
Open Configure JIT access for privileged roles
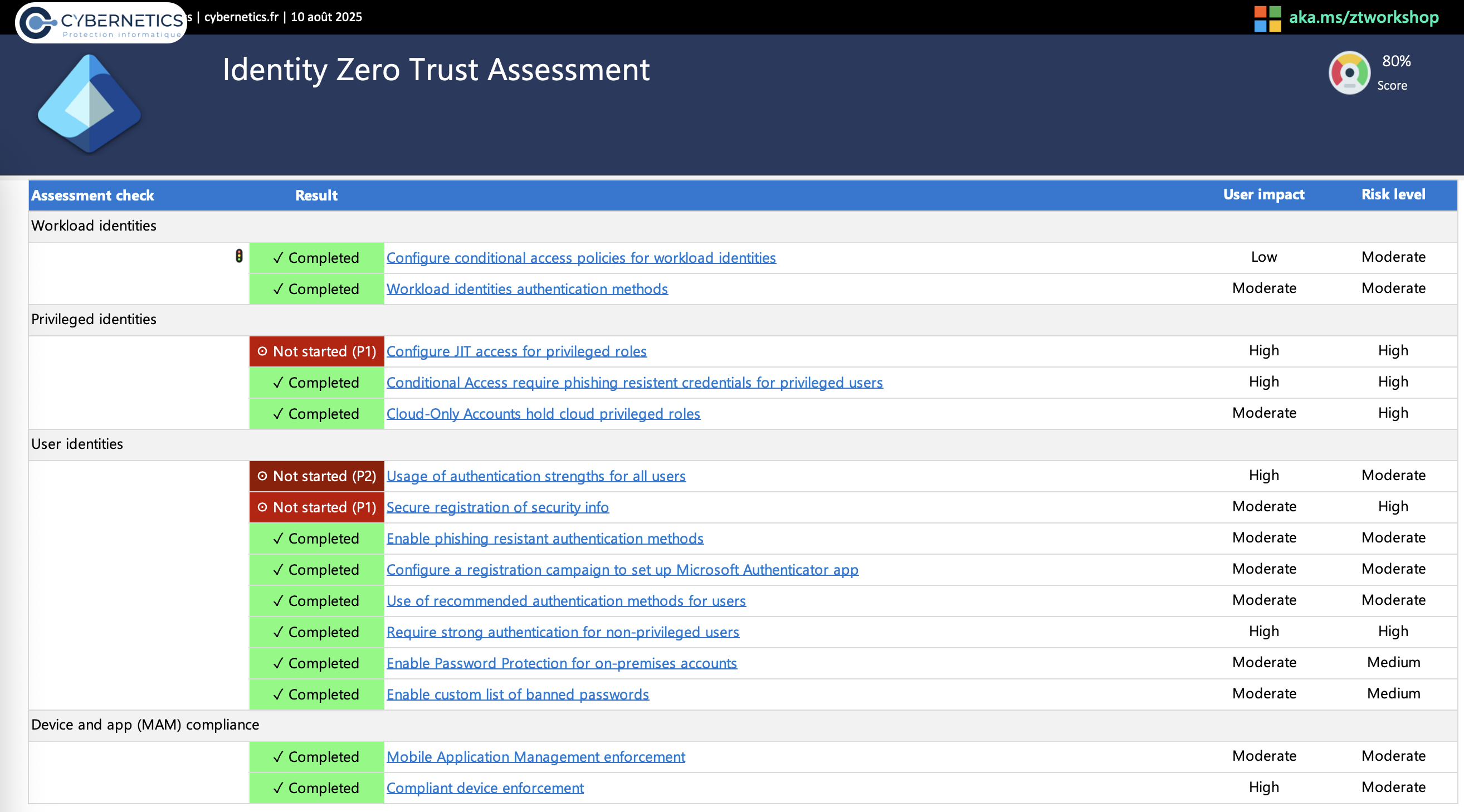516,351
